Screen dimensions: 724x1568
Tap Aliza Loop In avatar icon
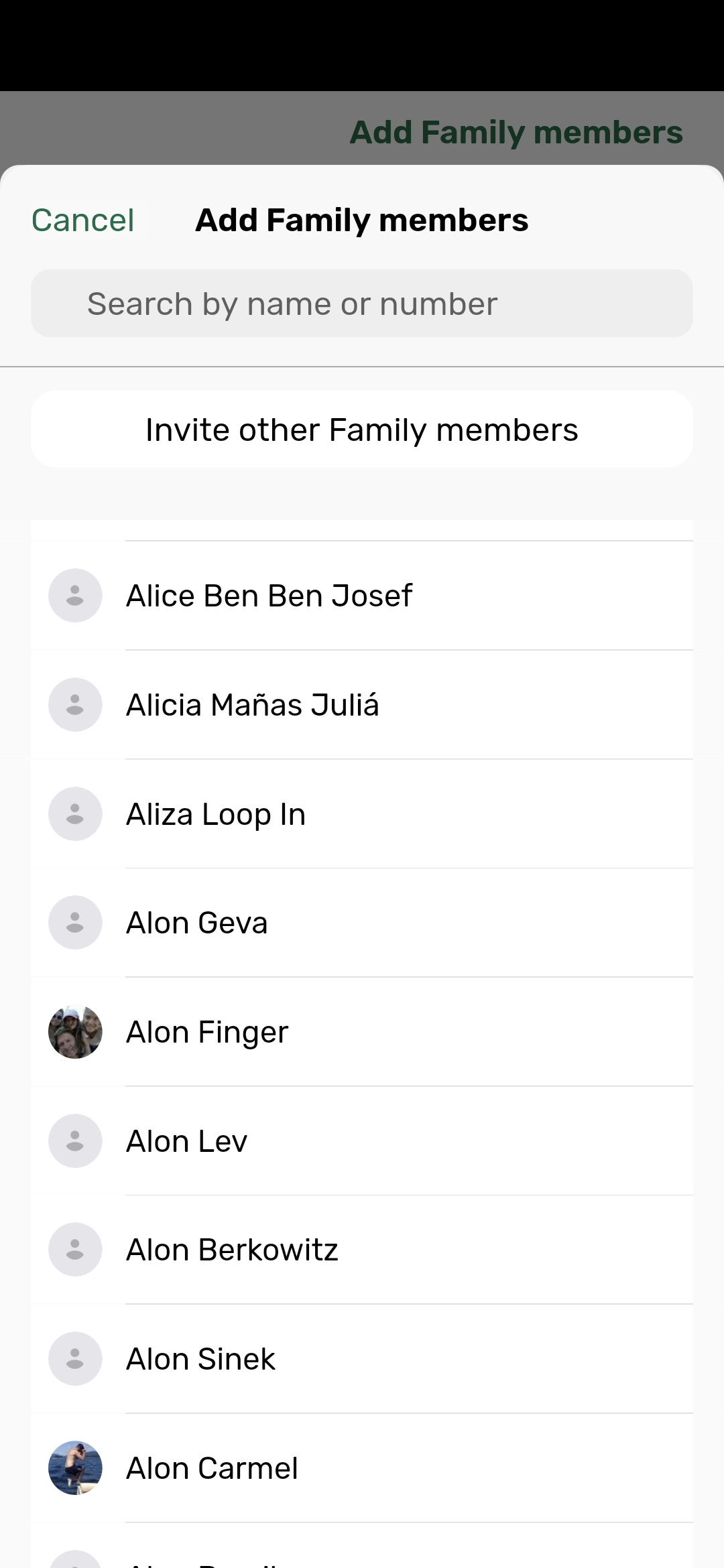(75, 814)
